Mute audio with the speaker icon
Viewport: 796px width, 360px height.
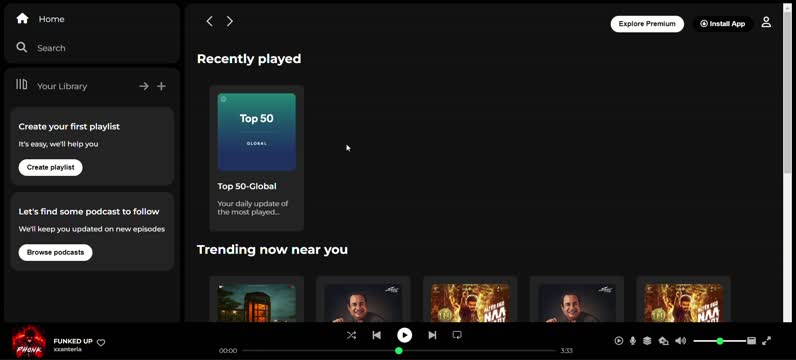[681, 341]
